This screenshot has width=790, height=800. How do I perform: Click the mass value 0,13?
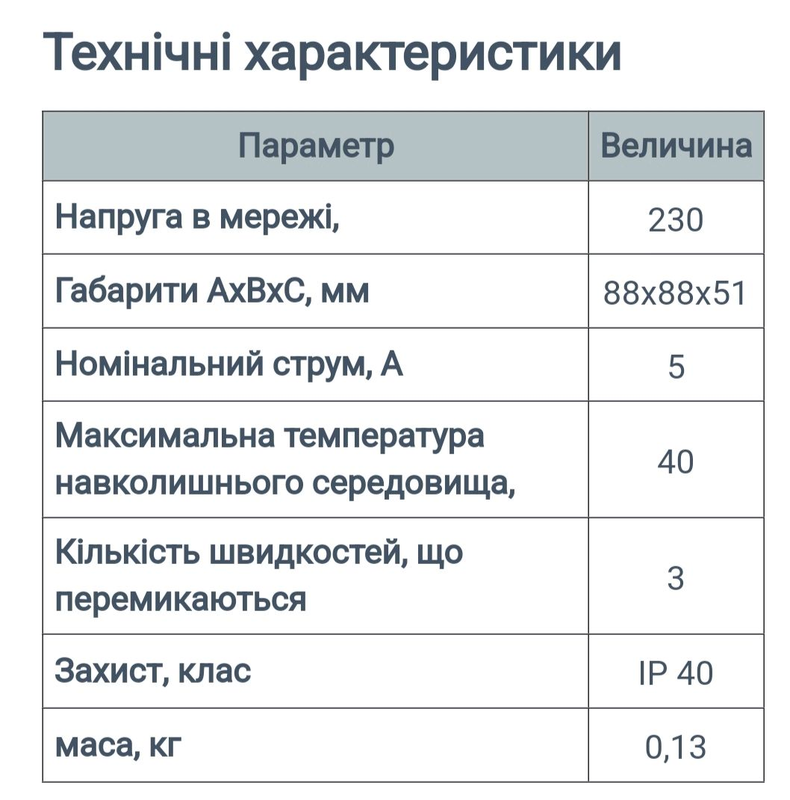[676, 747]
